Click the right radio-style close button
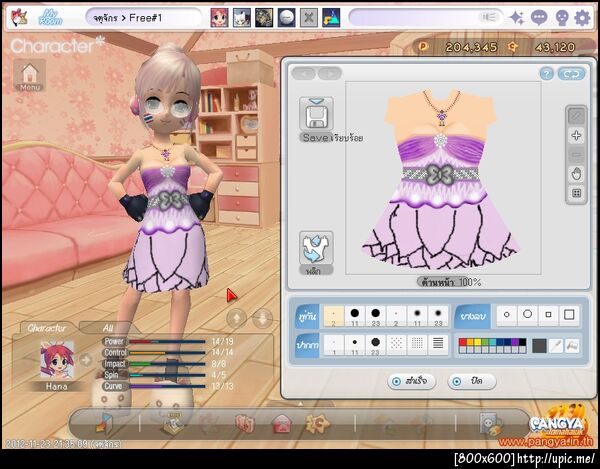The width and height of the screenshot is (600, 469). pos(472,381)
